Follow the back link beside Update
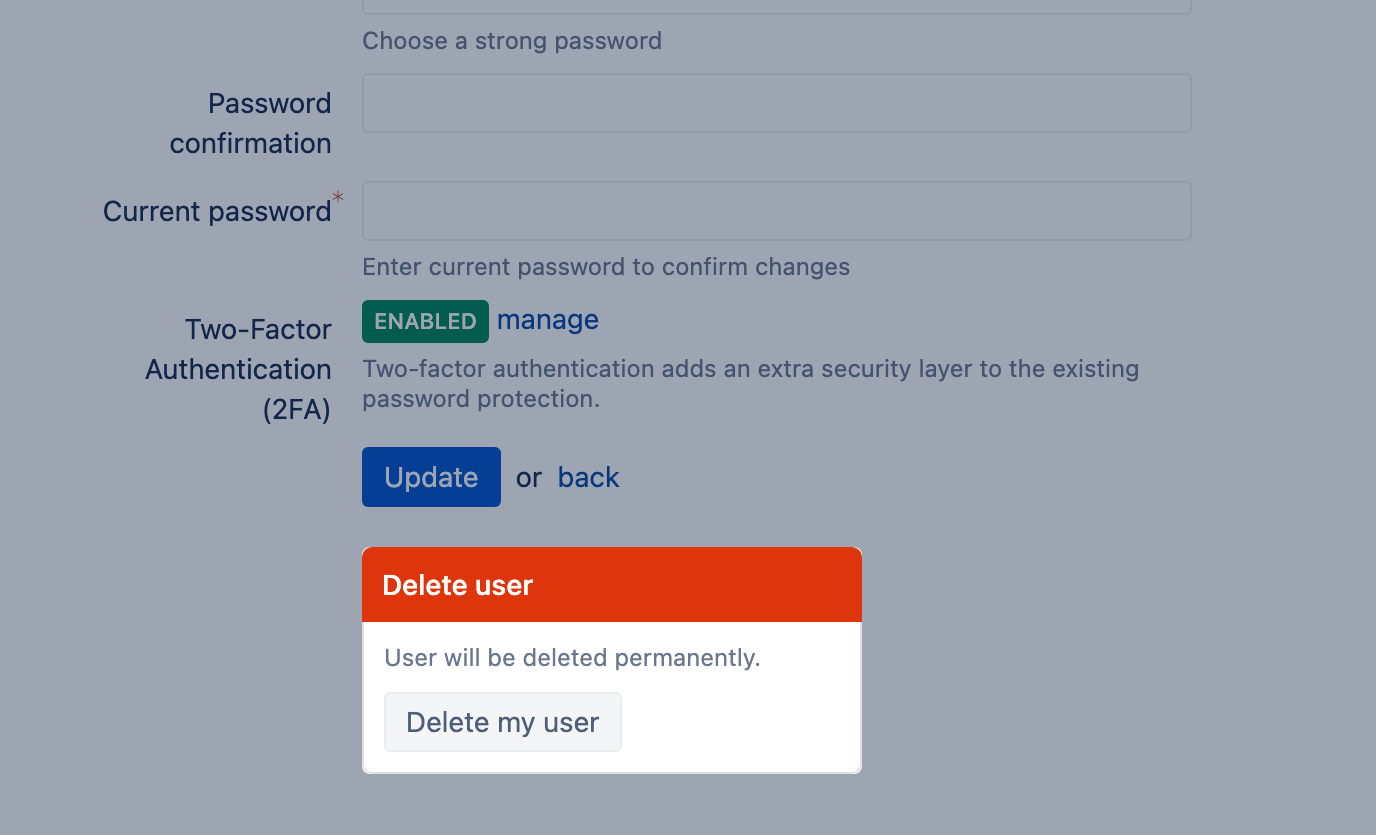This screenshot has width=1376, height=835. pos(589,477)
